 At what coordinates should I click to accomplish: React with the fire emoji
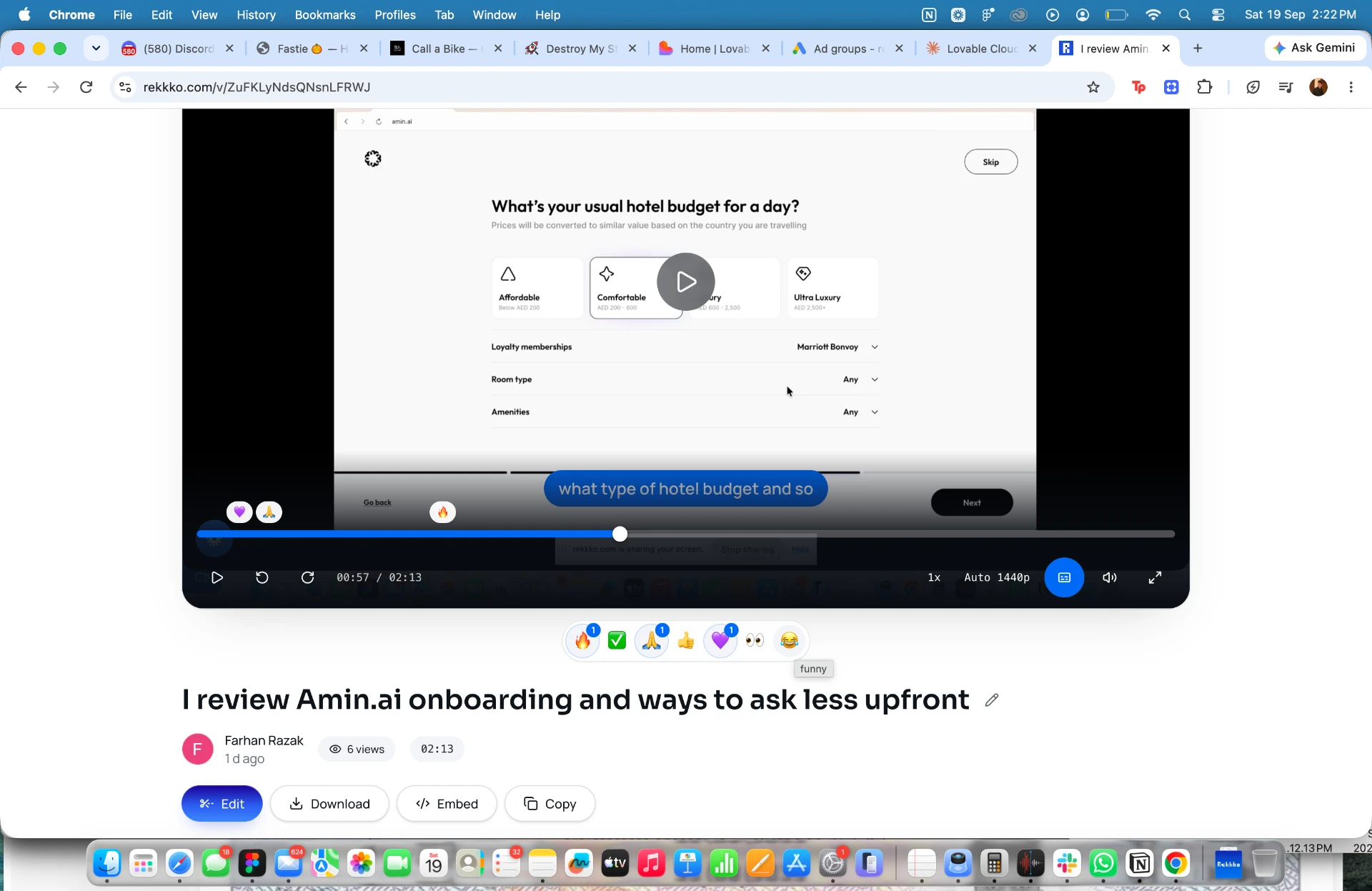583,641
